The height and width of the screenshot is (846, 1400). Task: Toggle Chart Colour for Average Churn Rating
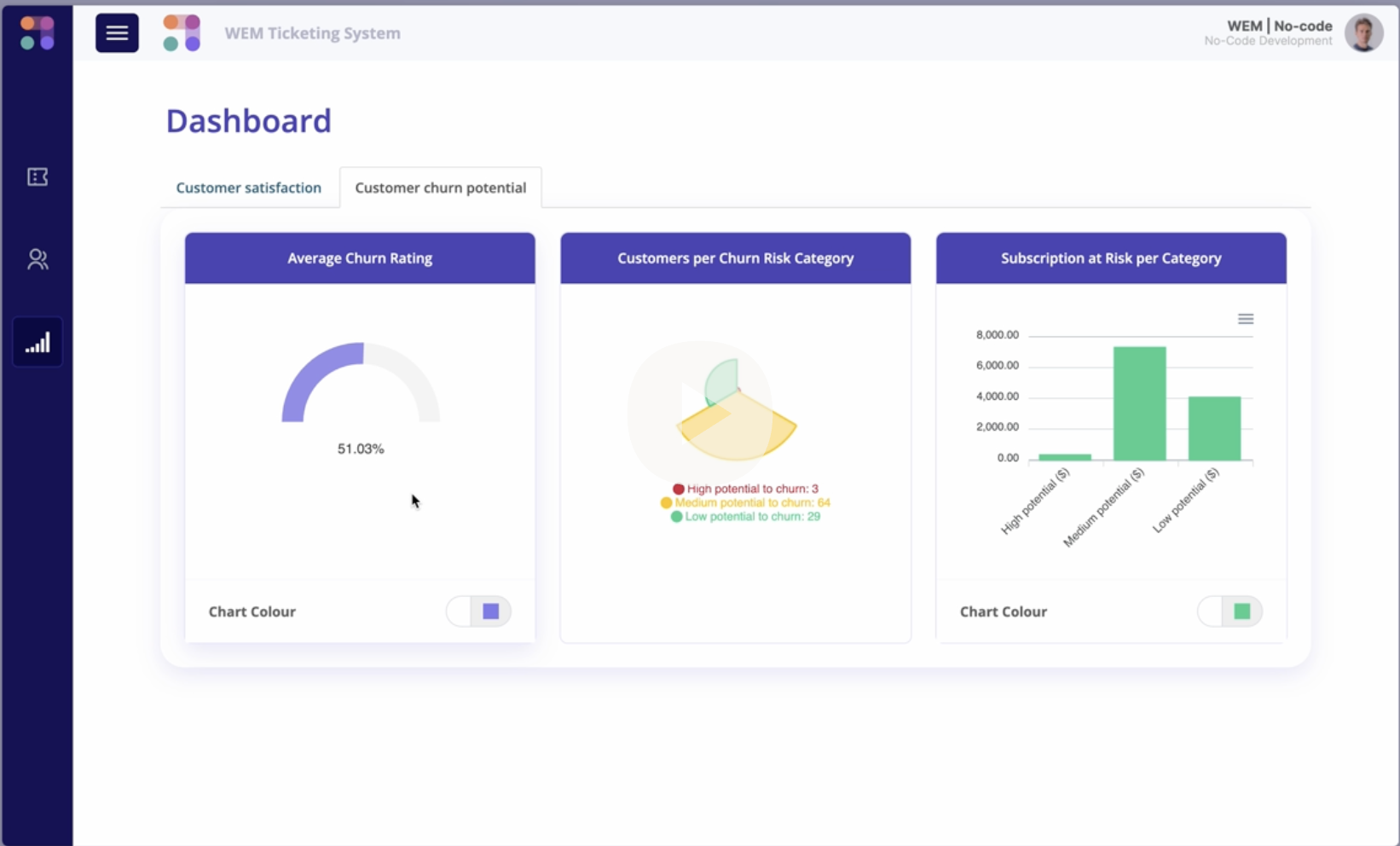[x=478, y=611]
